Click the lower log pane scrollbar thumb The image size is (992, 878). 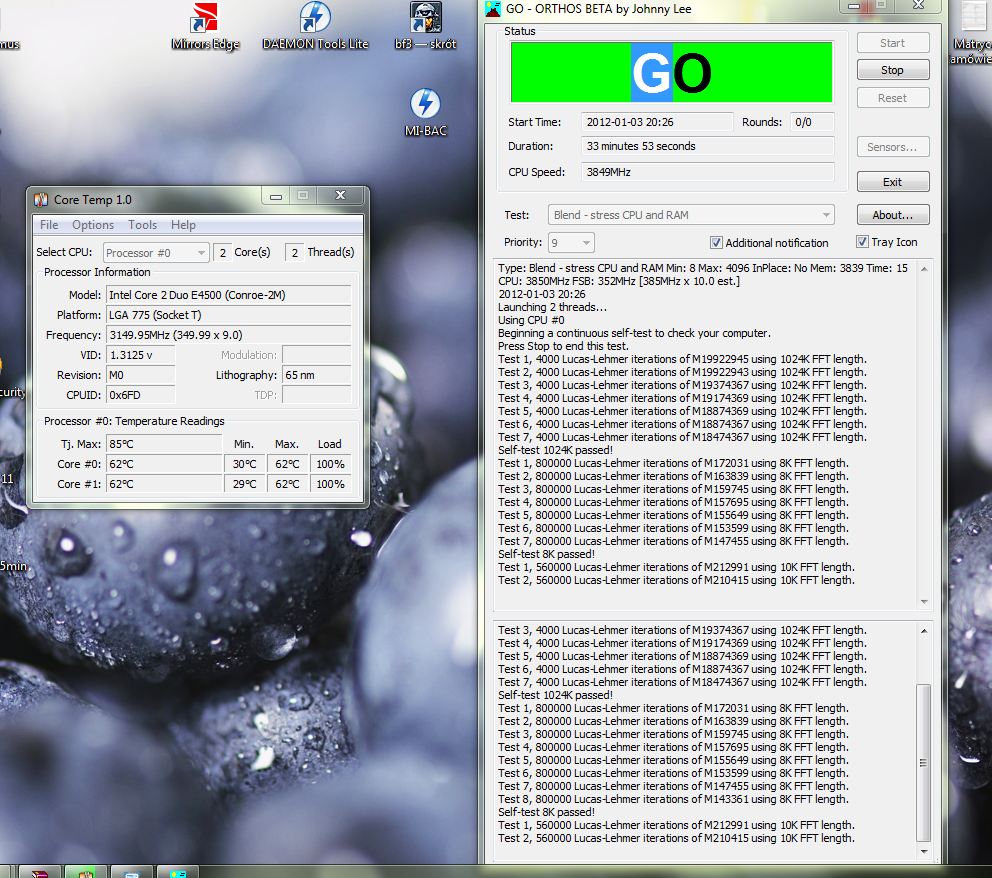click(x=924, y=763)
